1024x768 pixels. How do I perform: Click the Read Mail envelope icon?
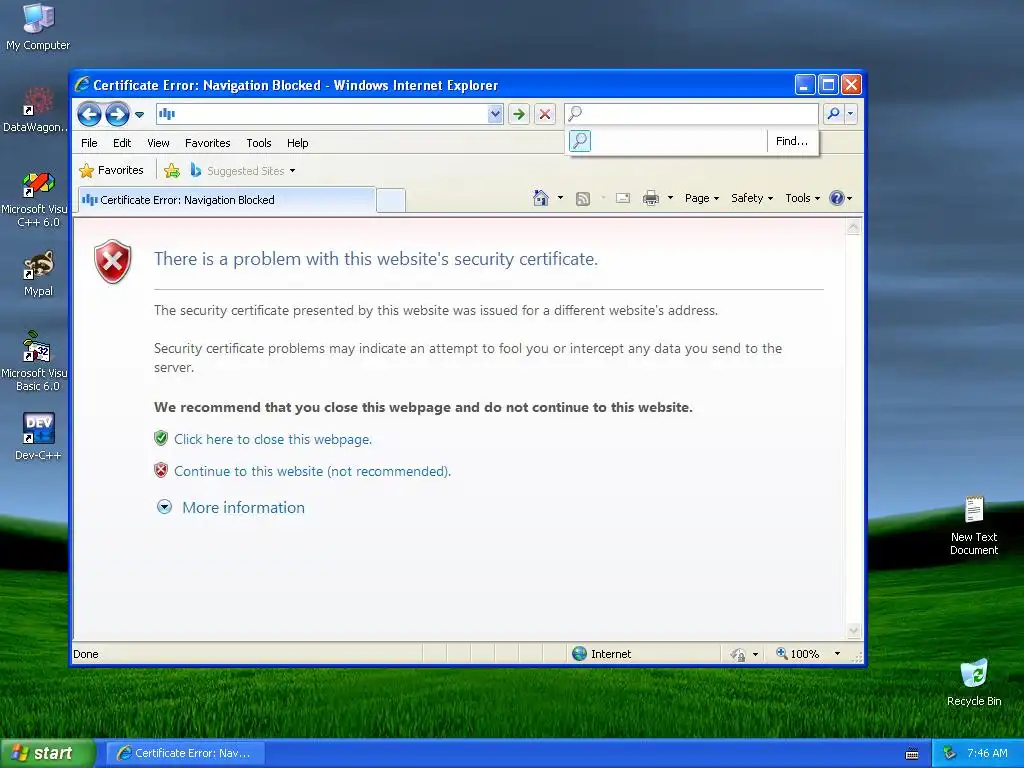(x=623, y=198)
